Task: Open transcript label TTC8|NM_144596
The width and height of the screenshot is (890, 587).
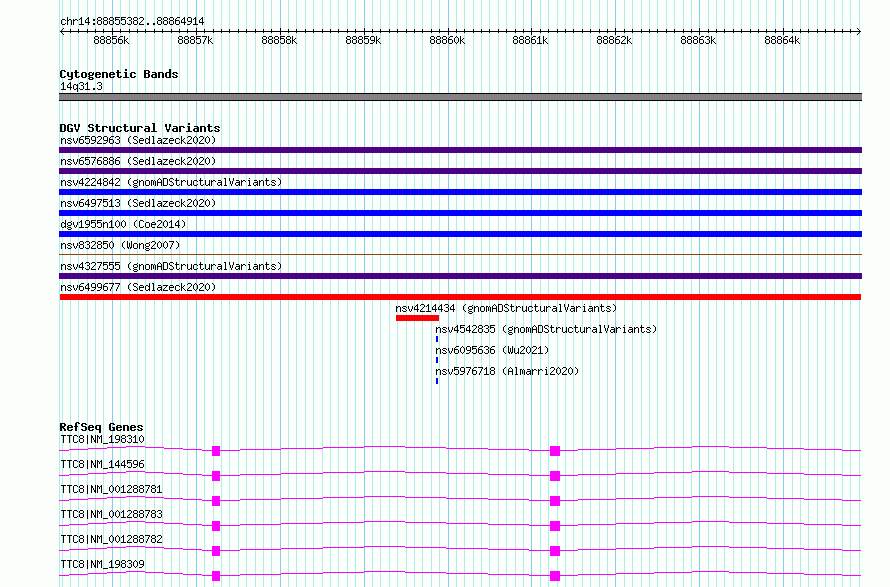Action: (x=102, y=464)
